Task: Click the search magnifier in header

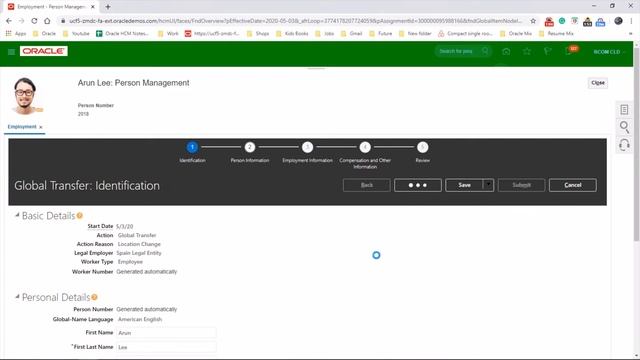Action: (x=485, y=51)
